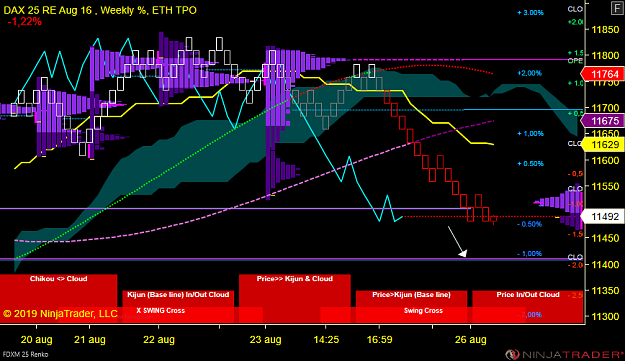625x361 pixels.
Task: Click the X SWING Cross signal label
Action: (x=161, y=310)
